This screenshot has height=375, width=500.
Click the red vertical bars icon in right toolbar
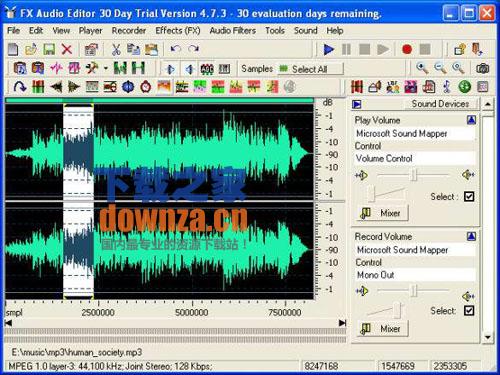point(357,87)
